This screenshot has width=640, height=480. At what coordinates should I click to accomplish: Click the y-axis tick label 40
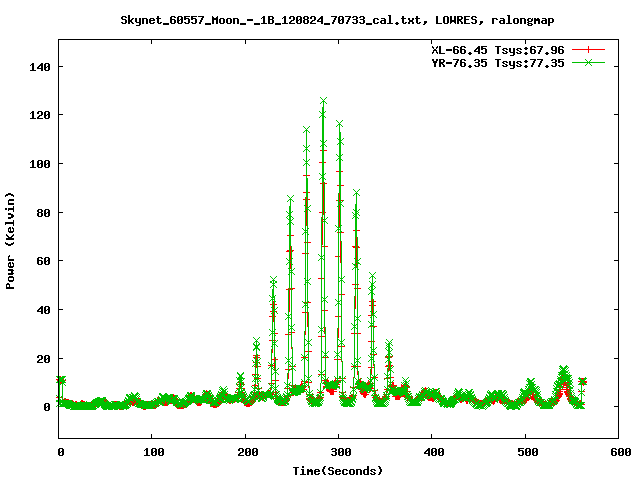coord(43,310)
